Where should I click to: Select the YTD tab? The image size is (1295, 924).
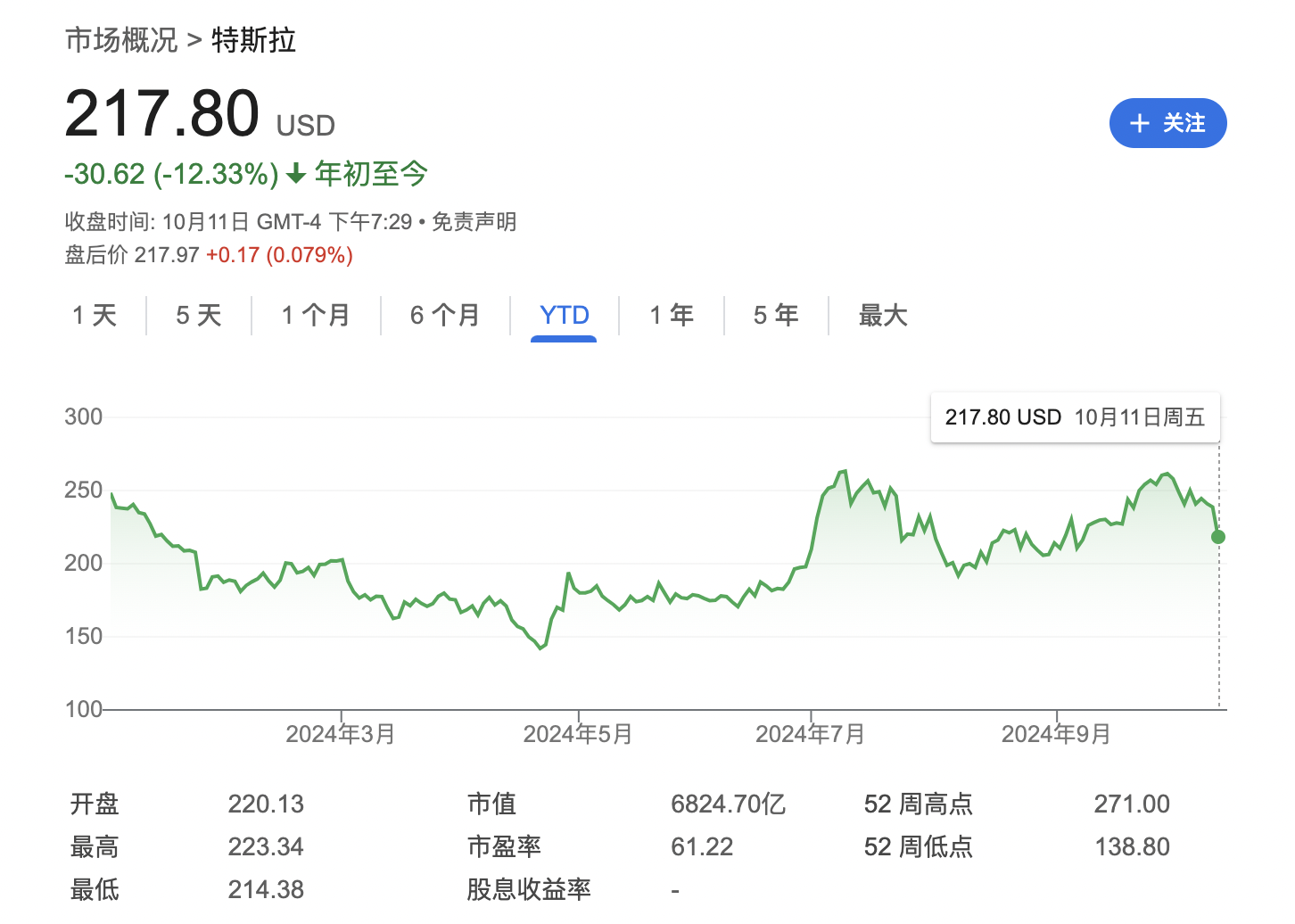click(x=564, y=315)
